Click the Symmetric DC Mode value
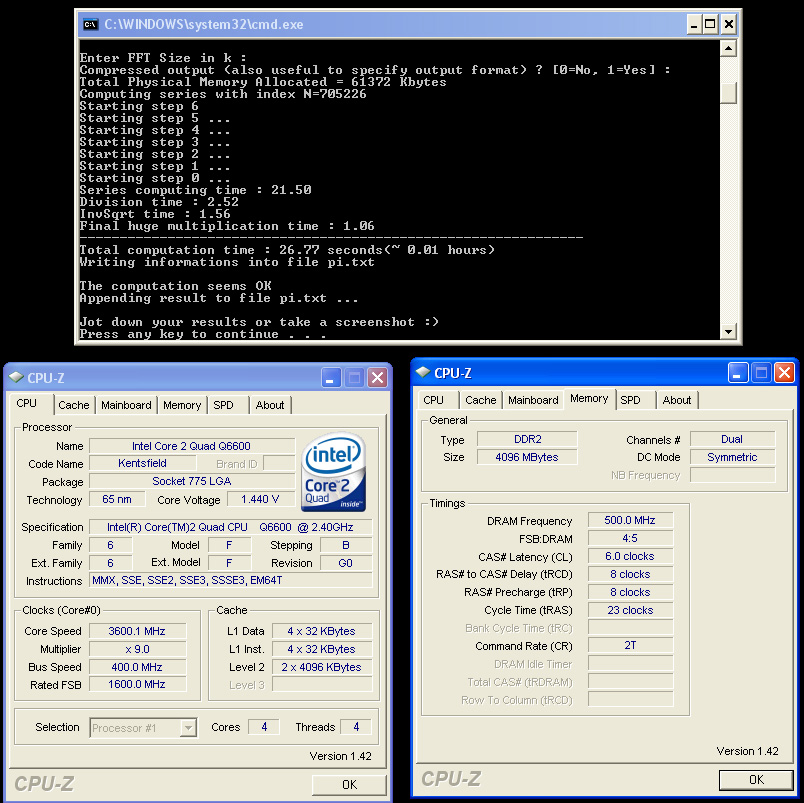This screenshot has width=804, height=803. tap(732, 457)
